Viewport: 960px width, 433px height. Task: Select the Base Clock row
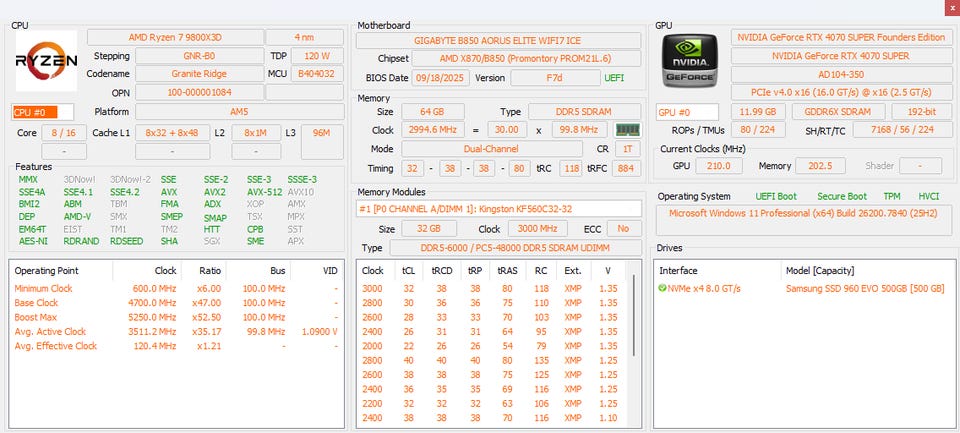176,303
